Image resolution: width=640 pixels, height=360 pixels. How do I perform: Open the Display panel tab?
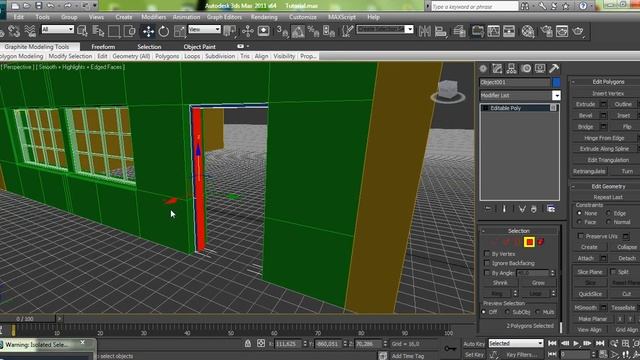[540, 69]
